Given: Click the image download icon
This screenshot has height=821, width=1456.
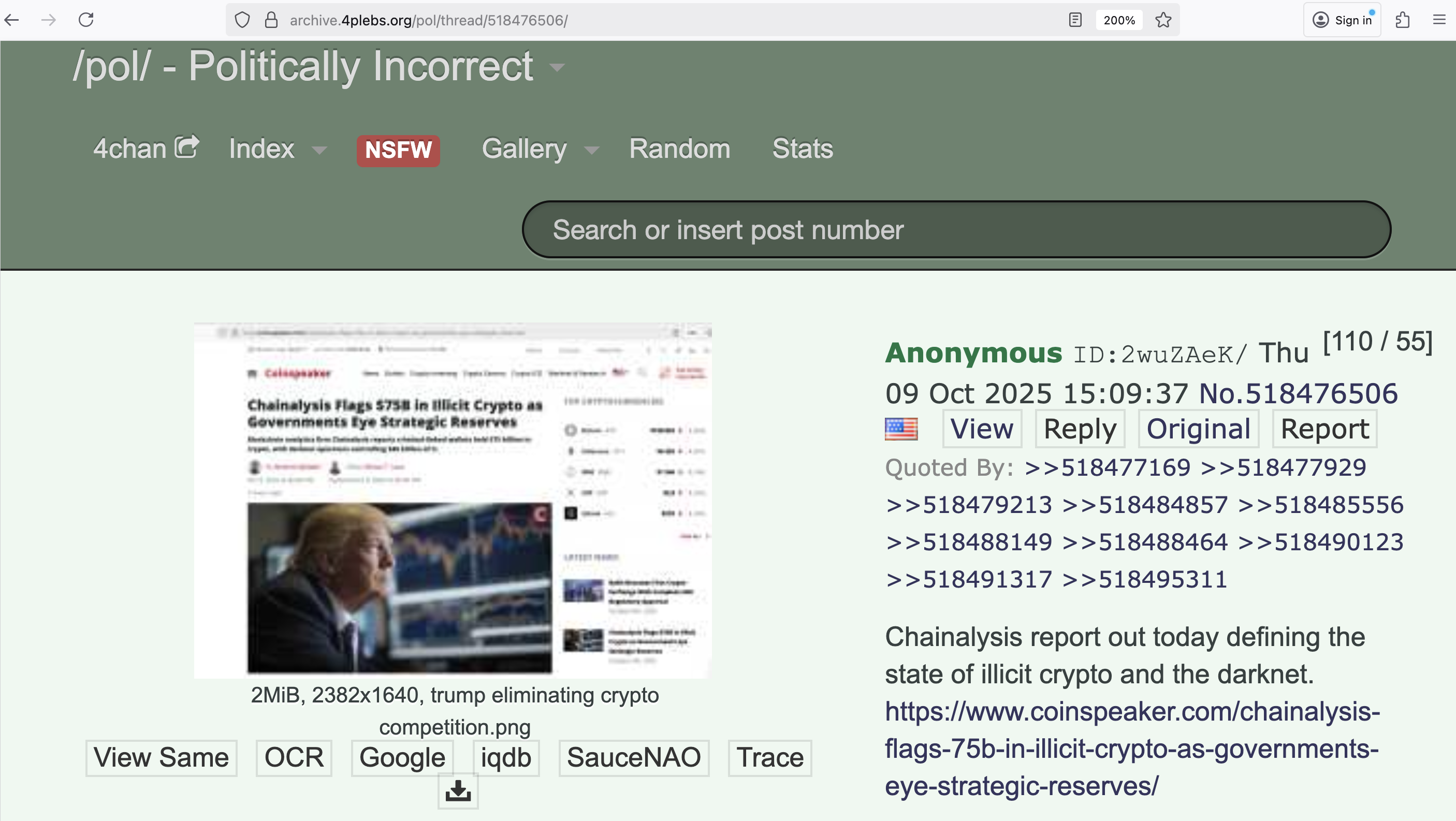Looking at the screenshot, I should [458, 790].
